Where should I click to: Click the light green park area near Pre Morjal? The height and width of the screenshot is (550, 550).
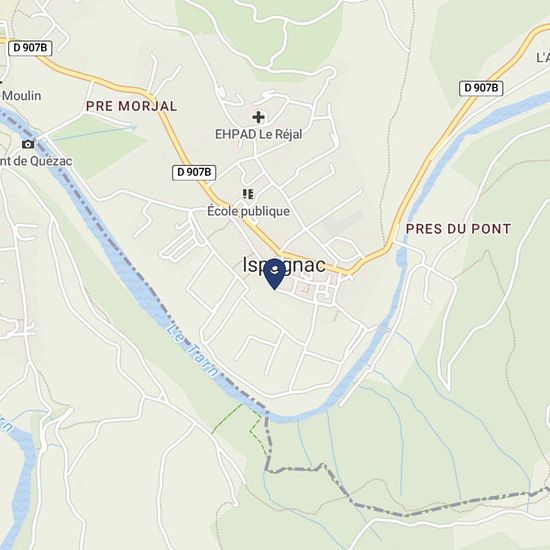click(98, 147)
